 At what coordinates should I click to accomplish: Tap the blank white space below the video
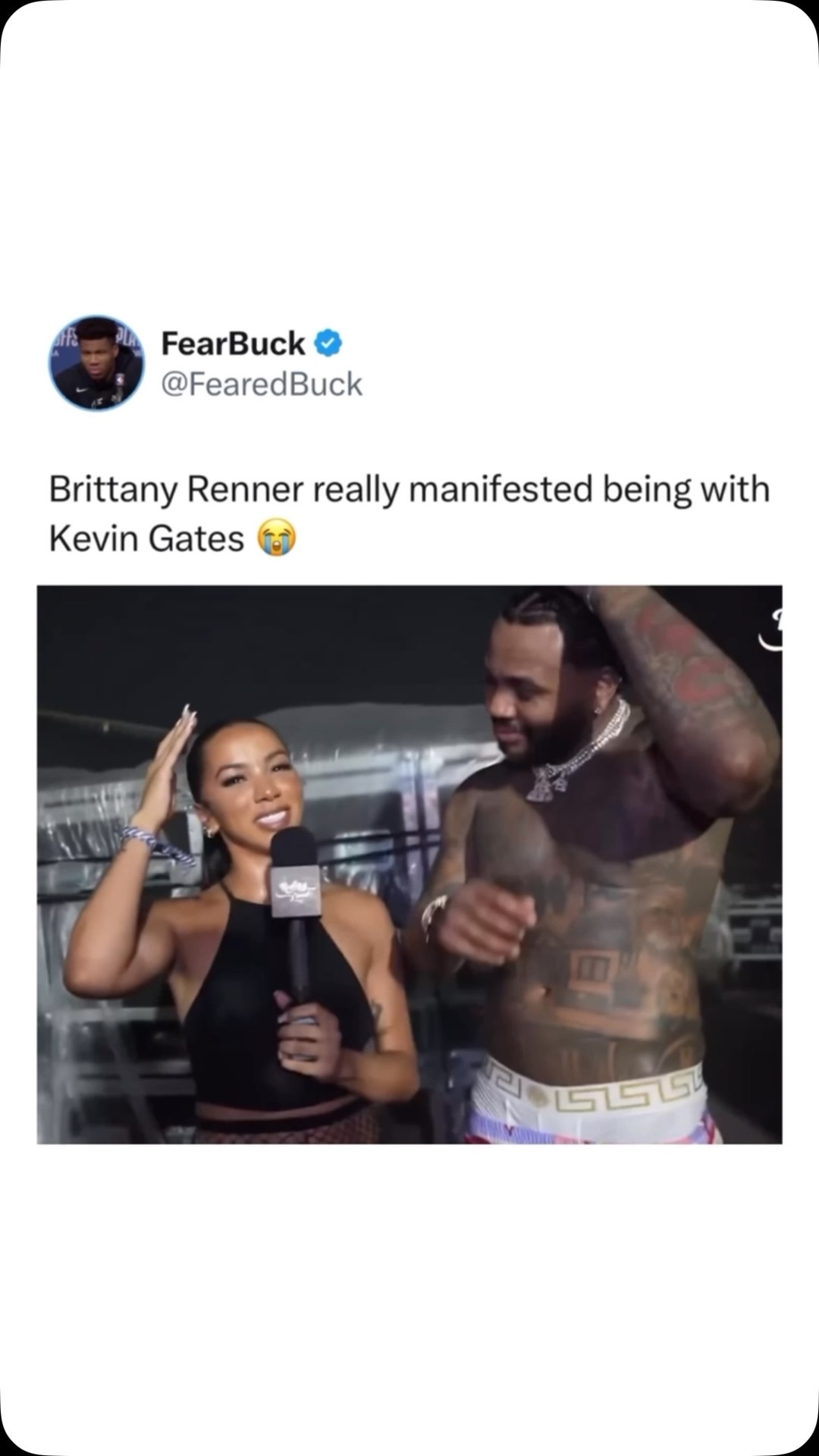pyautogui.click(x=409, y=1289)
